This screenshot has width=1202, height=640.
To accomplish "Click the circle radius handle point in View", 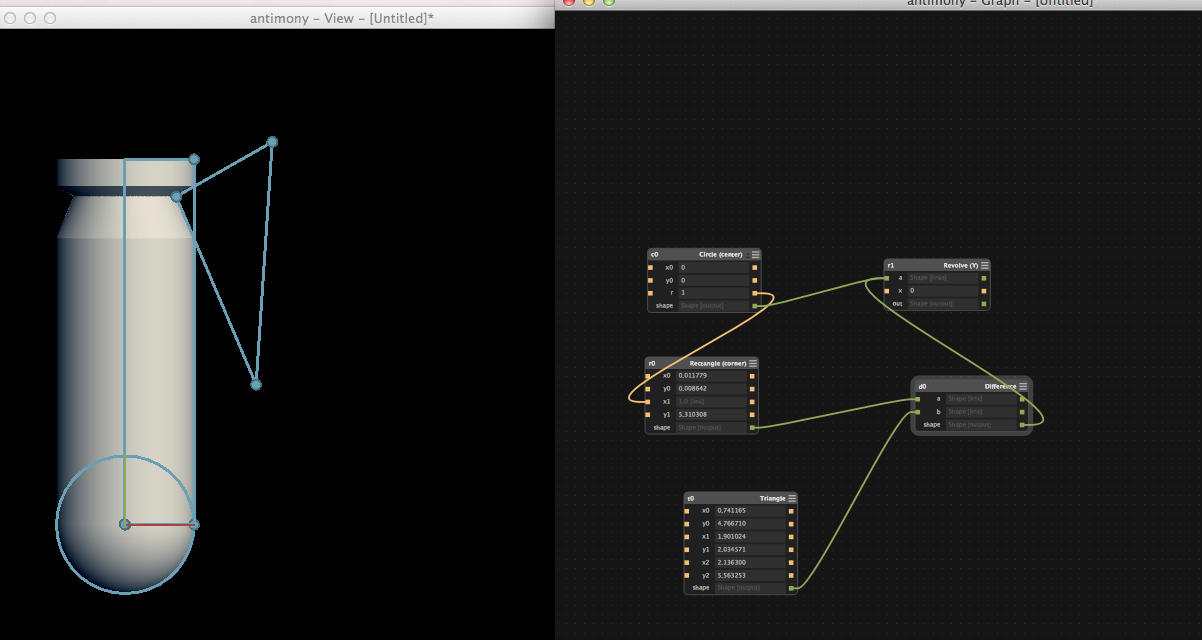I will tap(194, 524).
